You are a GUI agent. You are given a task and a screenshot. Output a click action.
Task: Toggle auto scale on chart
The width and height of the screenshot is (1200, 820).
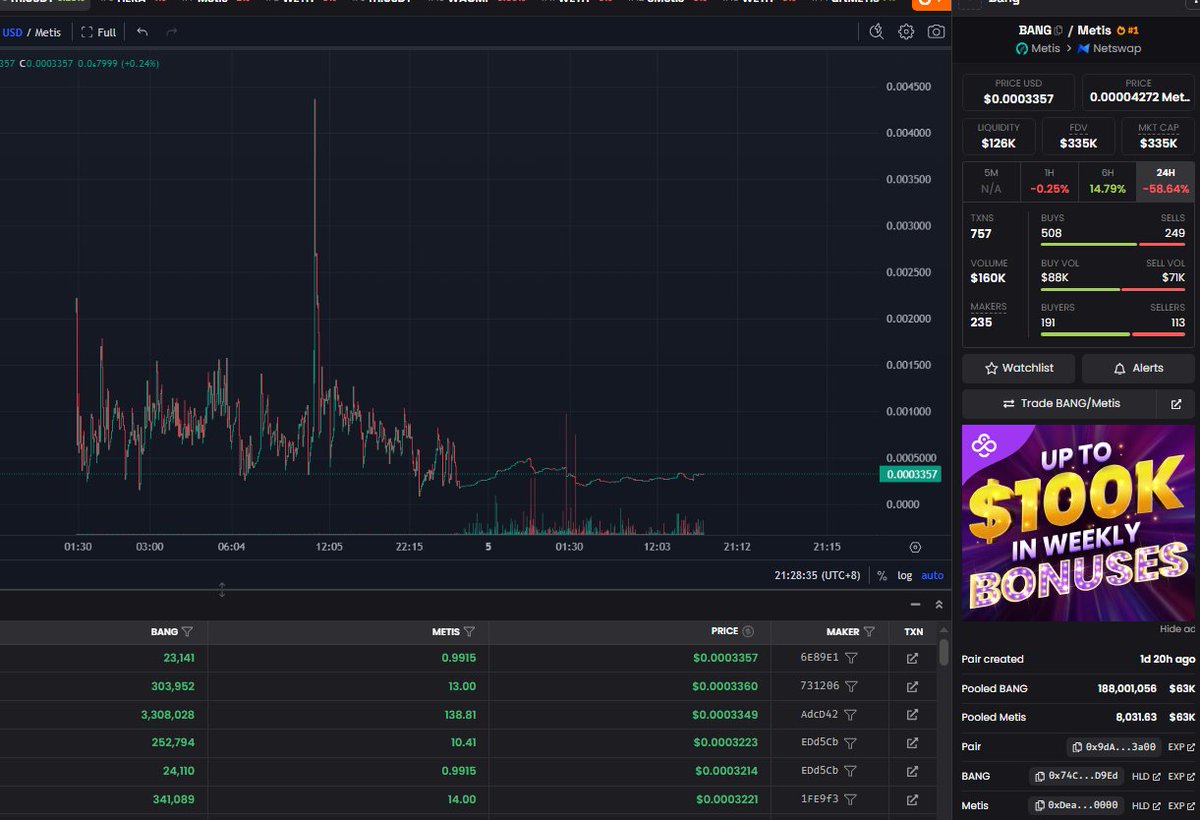pos(932,575)
